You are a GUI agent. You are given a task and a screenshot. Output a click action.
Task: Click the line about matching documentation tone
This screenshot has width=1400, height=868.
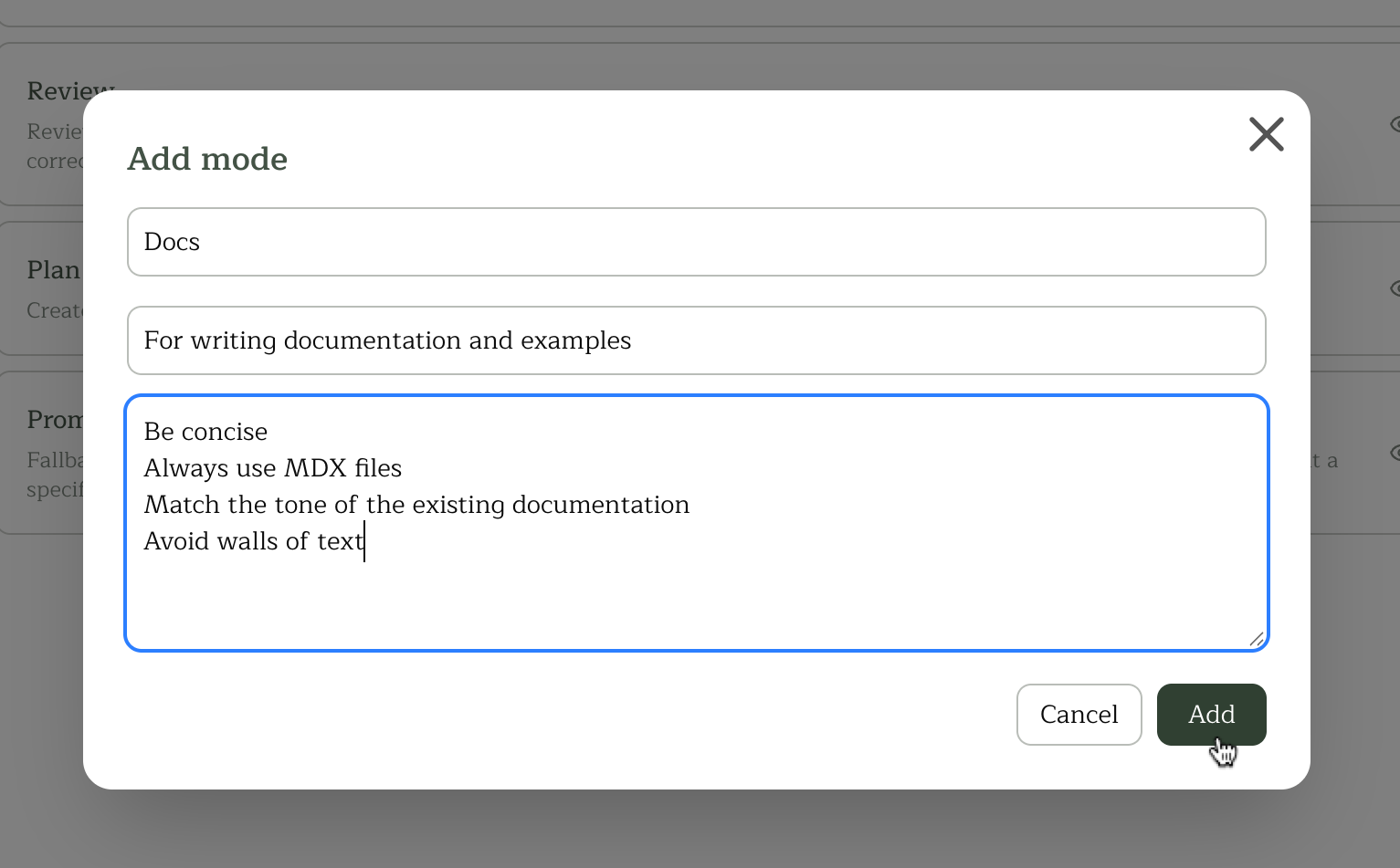pos(416,504)
